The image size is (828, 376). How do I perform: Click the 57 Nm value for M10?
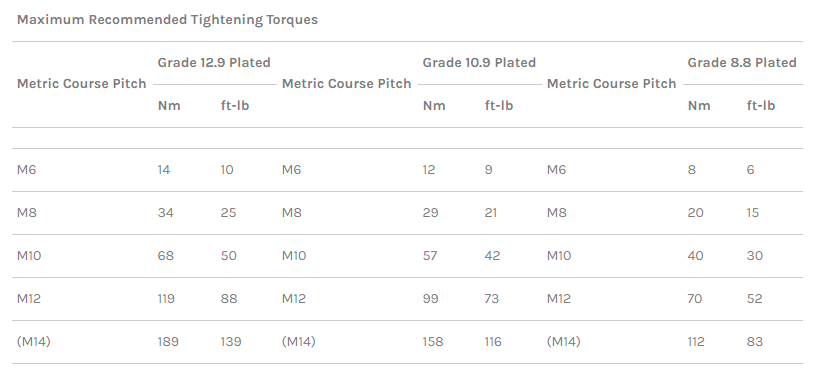(x=430, y=256)
